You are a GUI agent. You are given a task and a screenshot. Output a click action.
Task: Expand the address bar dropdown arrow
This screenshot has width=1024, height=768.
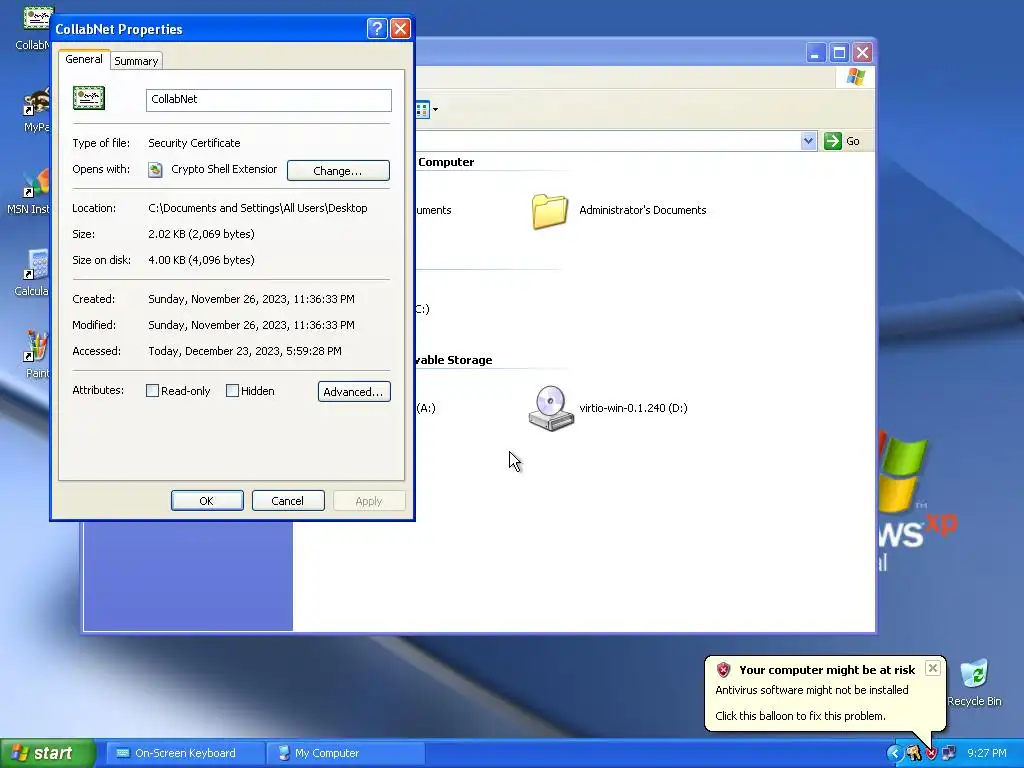808,140
